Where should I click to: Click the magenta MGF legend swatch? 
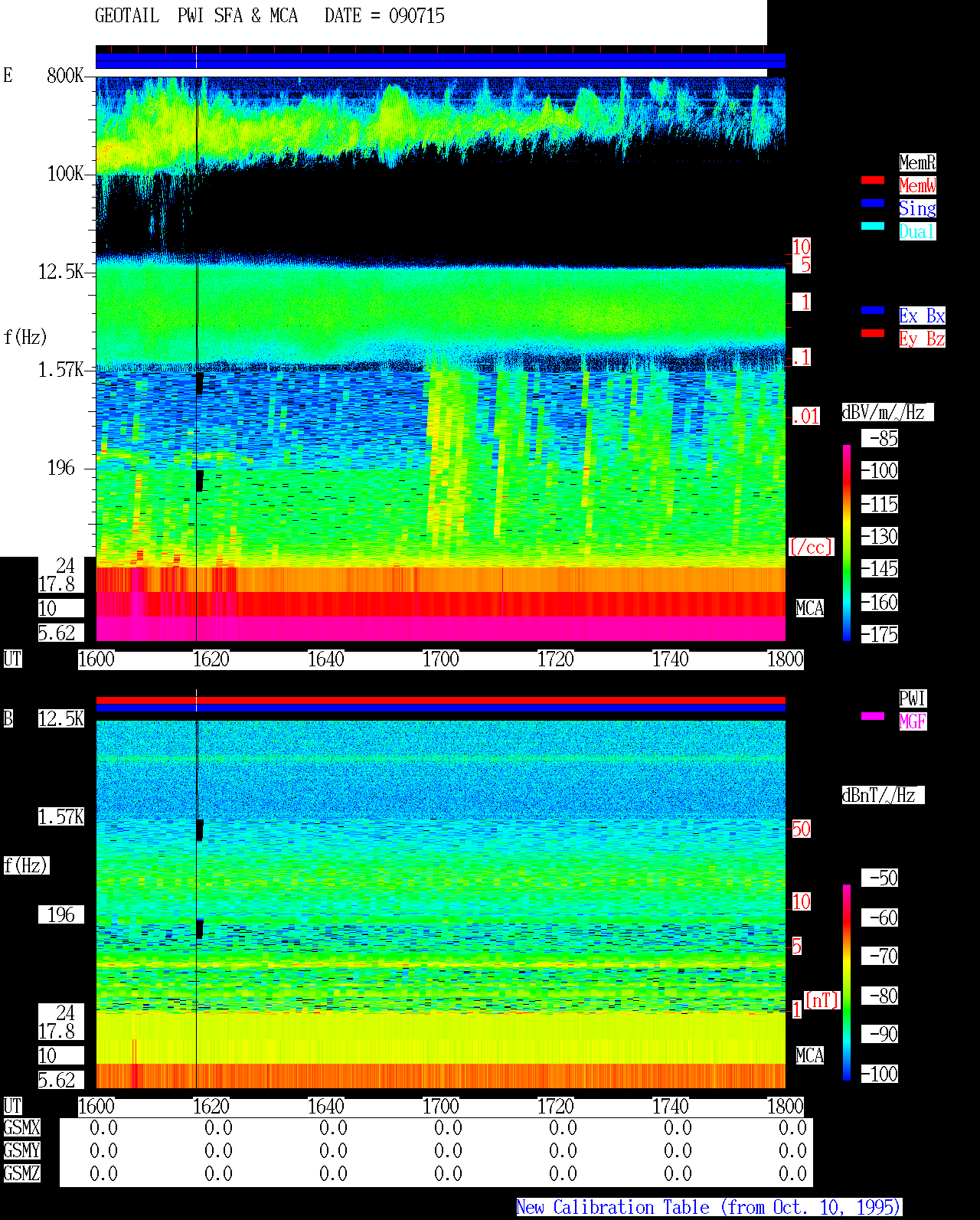(x=873, y=716)
